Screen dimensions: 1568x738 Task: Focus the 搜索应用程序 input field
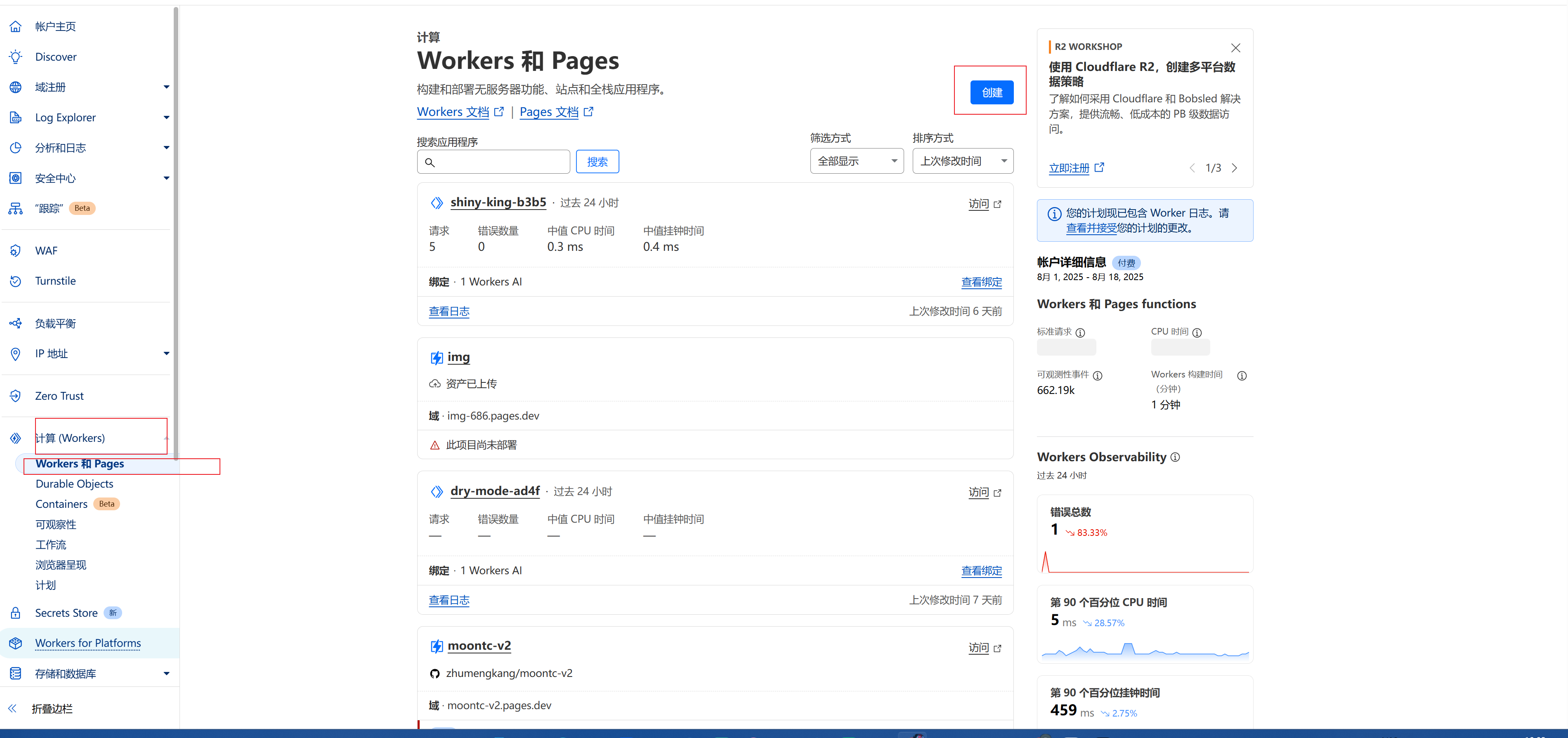coord(493,162)
